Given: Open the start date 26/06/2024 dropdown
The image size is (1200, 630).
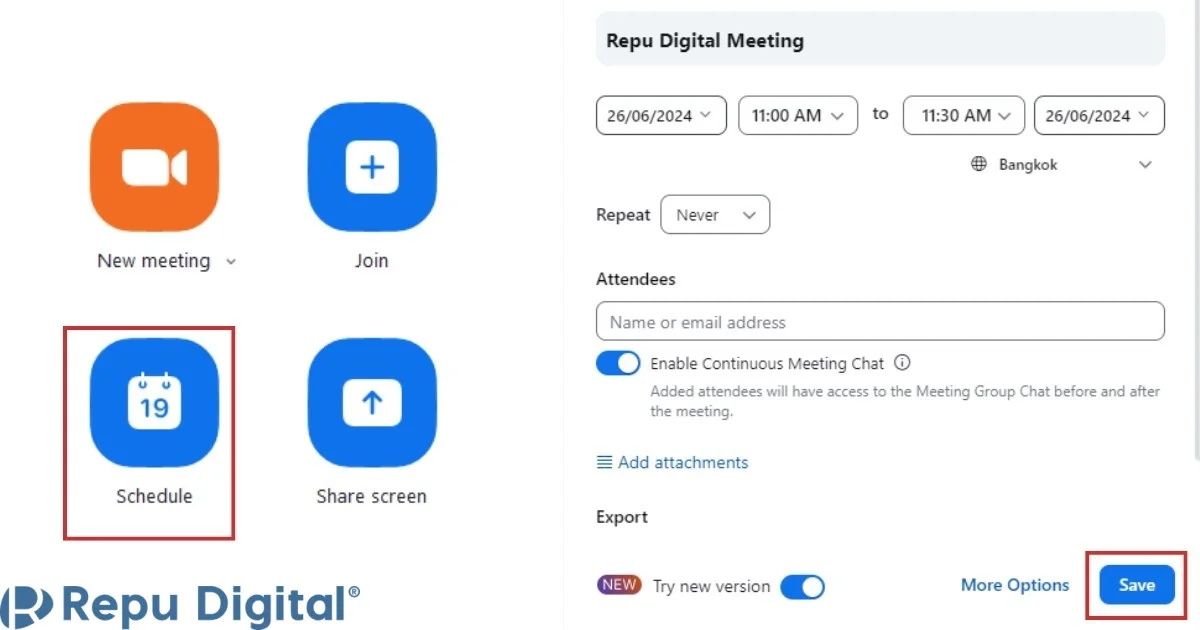Looking at the screenshot, I should (x=661, y=115).
